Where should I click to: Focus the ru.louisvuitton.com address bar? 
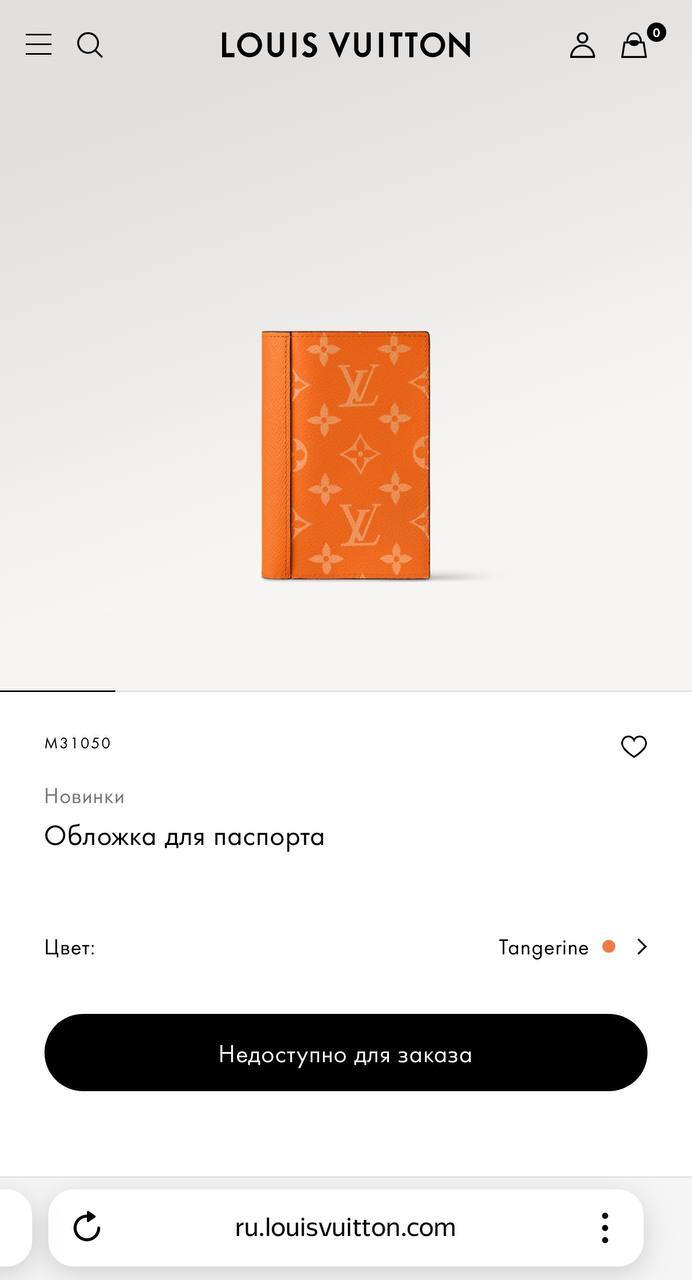pos(345,1227)
